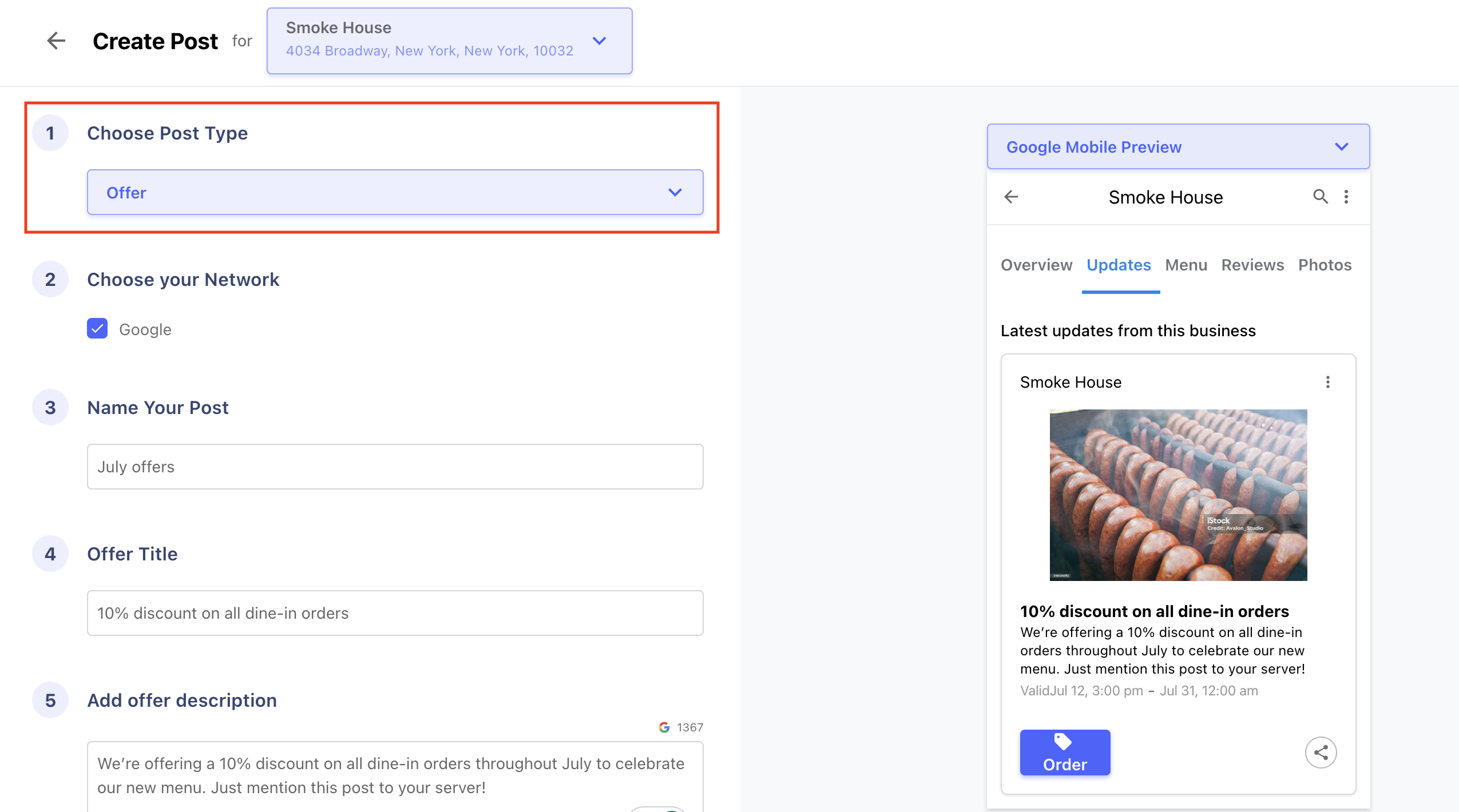Edit the 'July offers' post name field
The width and height of the screenshot is (1459, 812).
[x=395, y=467]
